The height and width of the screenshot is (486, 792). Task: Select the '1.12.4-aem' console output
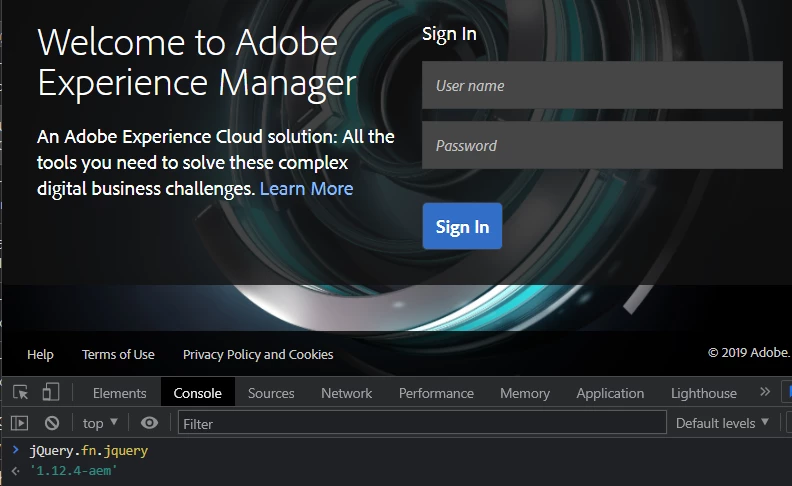pos(73,471)
